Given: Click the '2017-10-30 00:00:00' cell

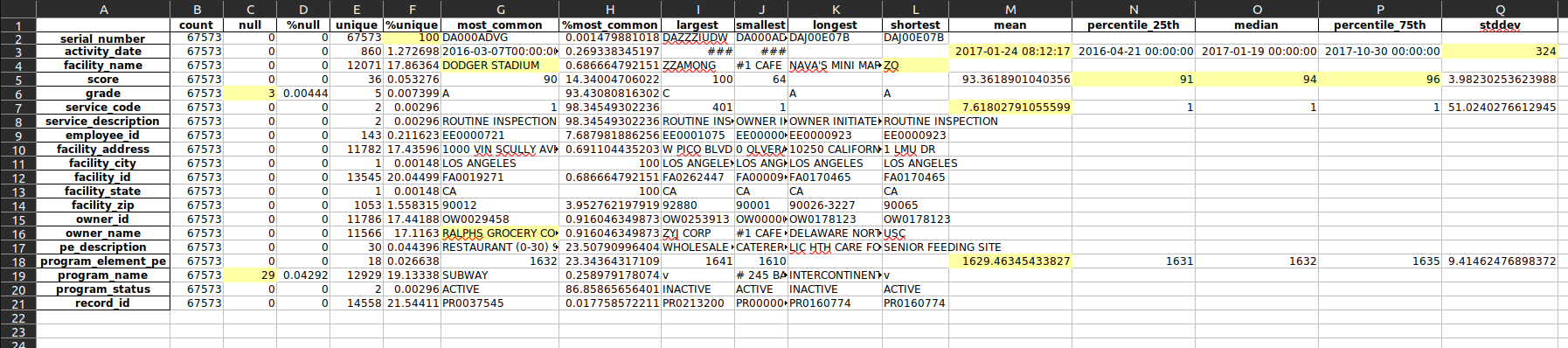Looking at the screenshot, I should click(1380, 52).
